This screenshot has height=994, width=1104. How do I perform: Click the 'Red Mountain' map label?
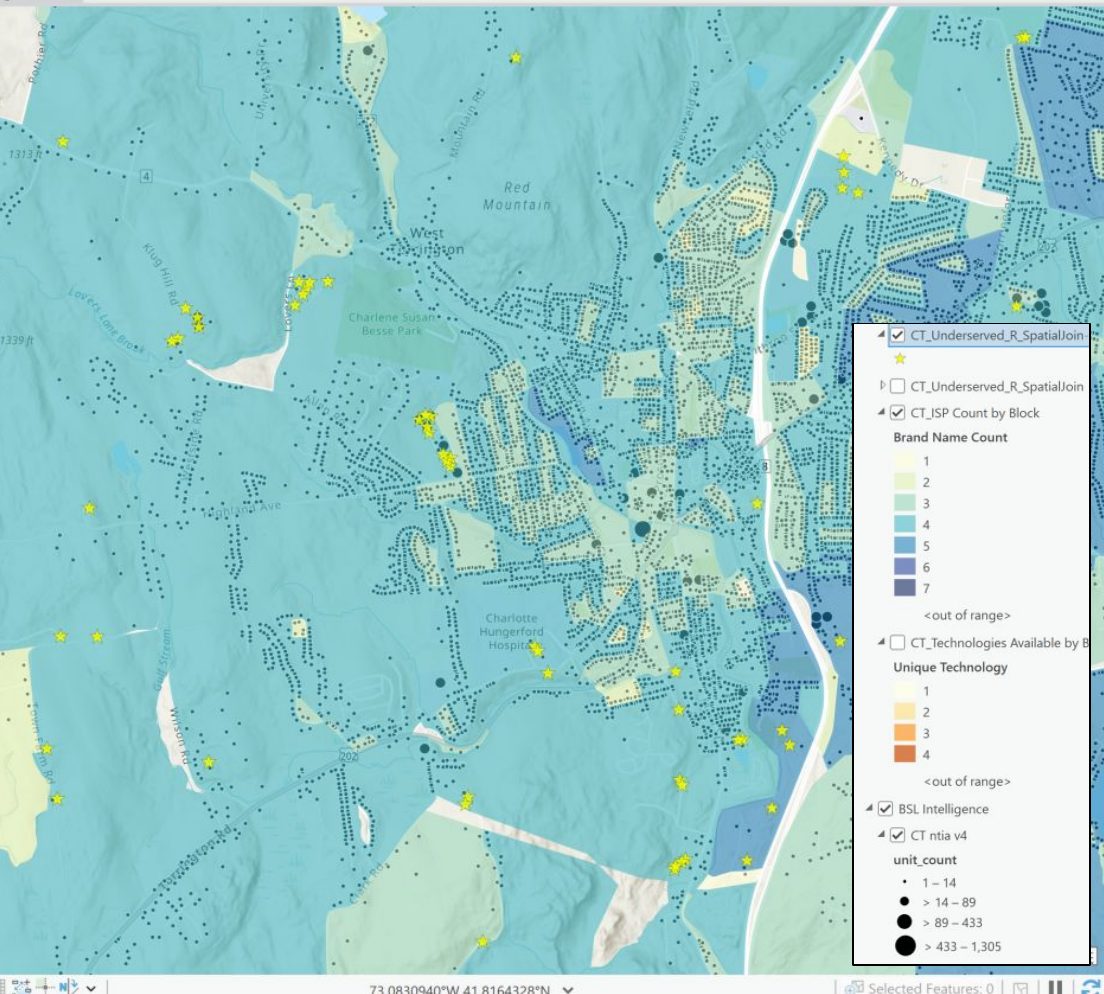[517, 196]
